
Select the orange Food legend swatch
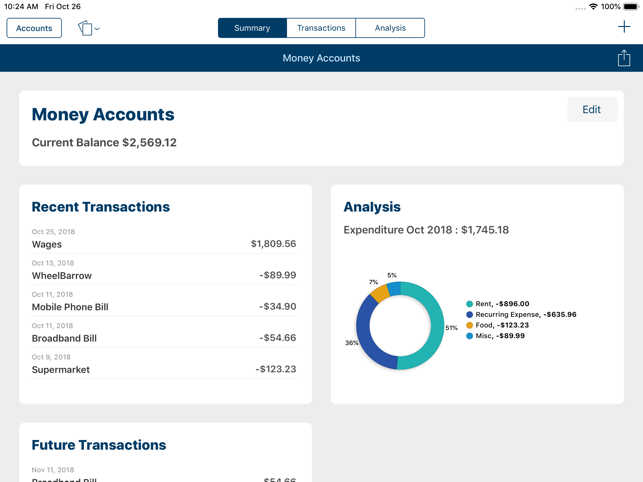(x=470, y=325)
